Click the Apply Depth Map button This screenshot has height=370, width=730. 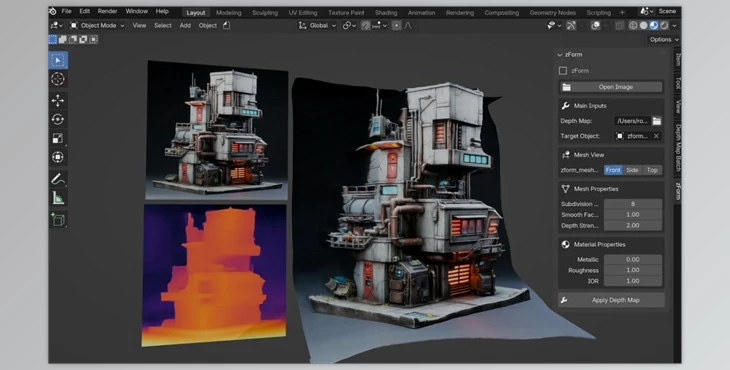coord(611,300)
